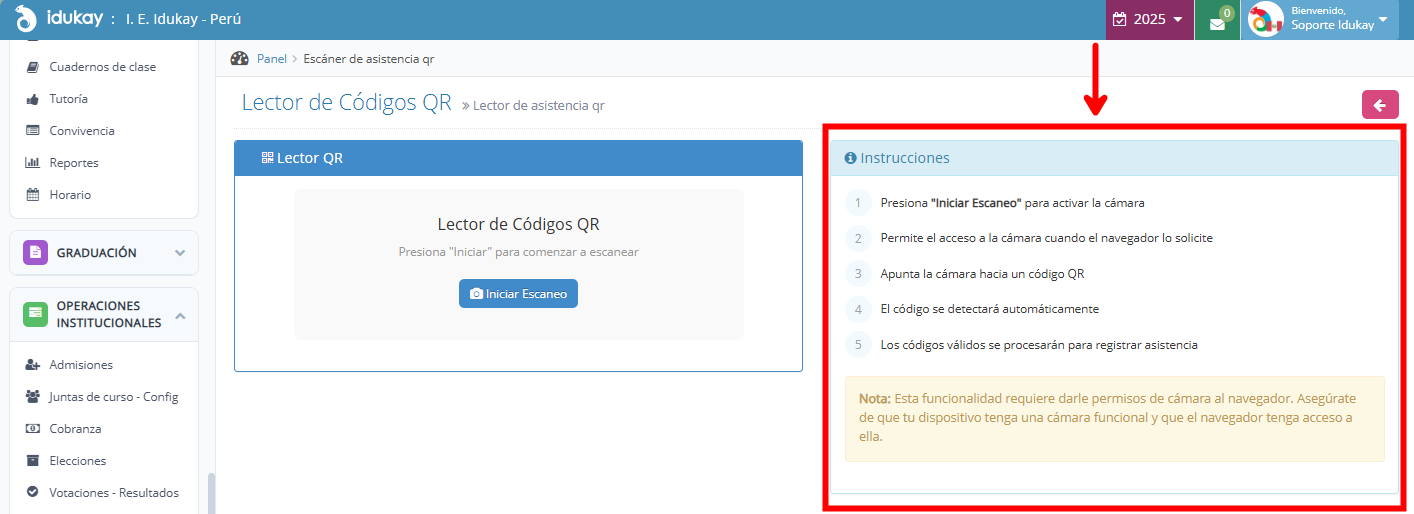Click the green OPERACIONES INSTITUCIONALES icon
This screenshot has width=1414, height=514.
pyautogui.click(x=35, y=314)
